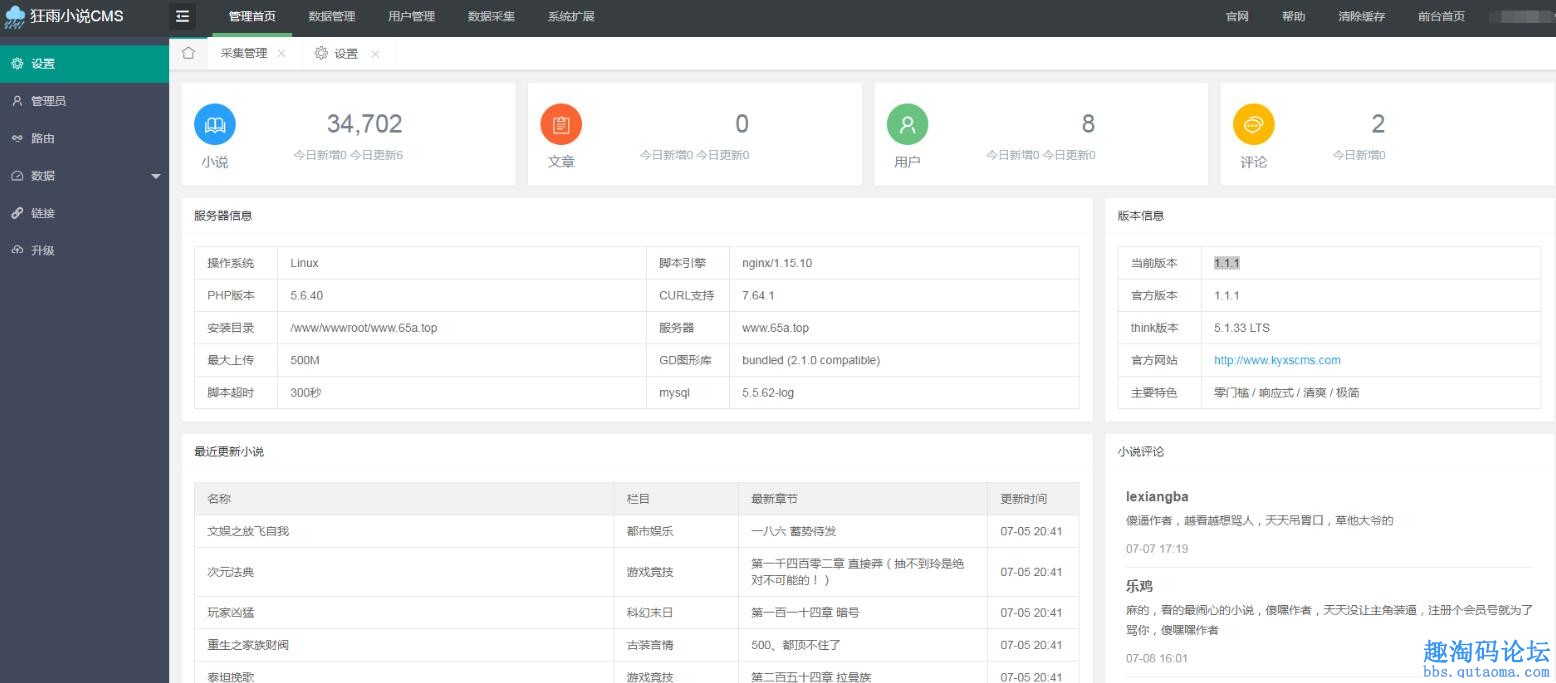Close the 设置 tab

pos(375,54)
